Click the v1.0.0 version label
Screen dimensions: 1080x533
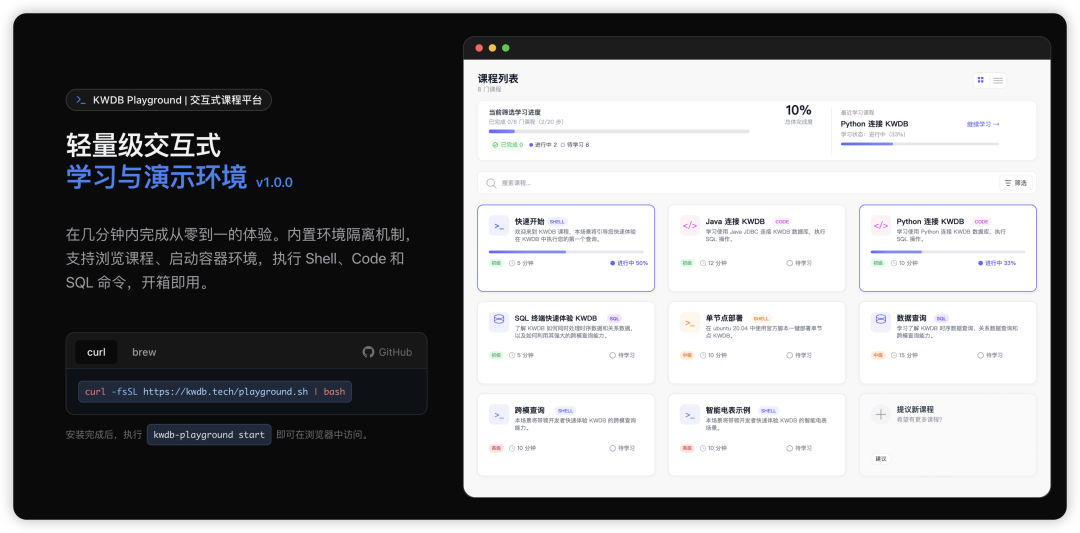tap(274, 182)
